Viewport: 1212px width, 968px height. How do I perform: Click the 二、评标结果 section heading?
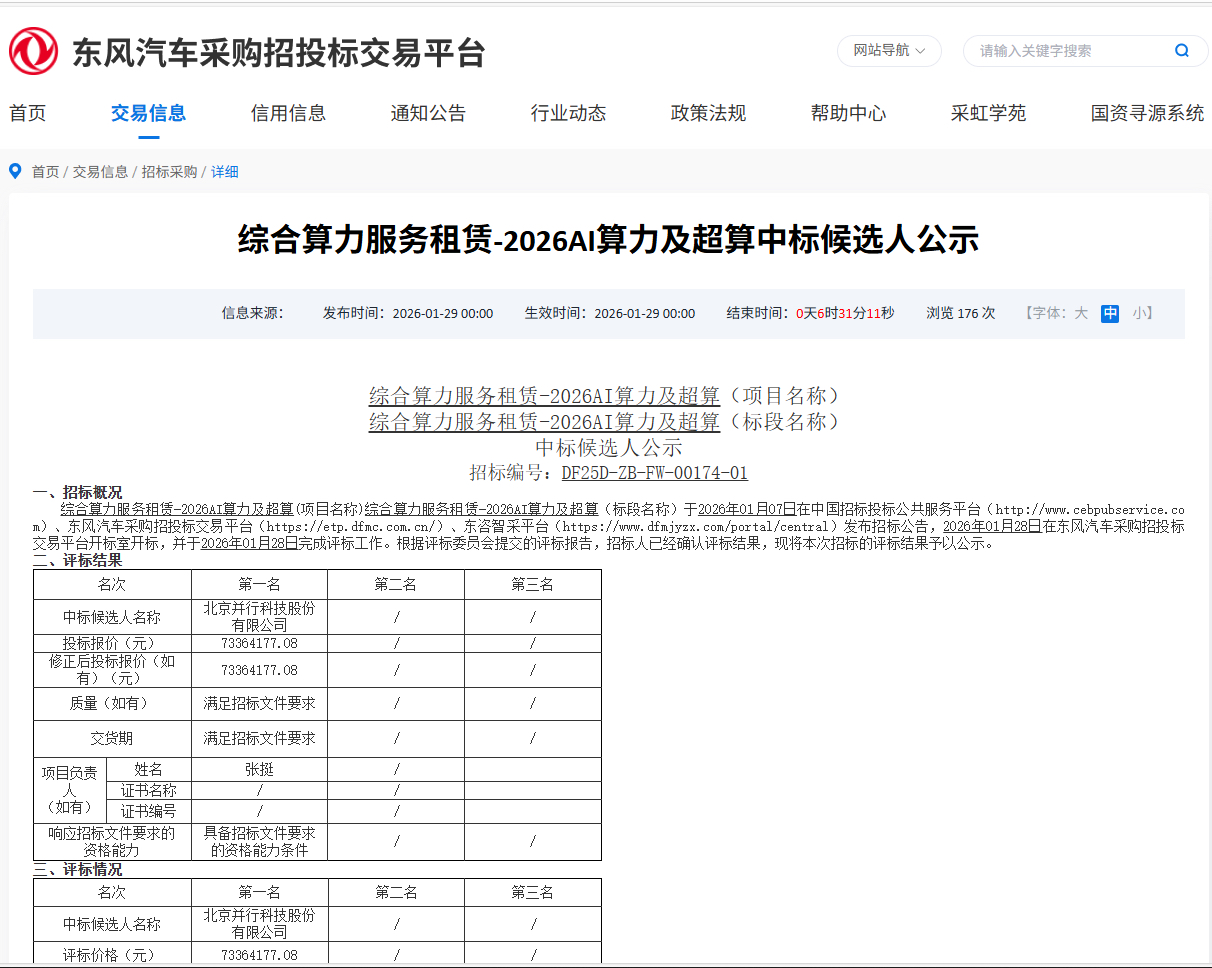coord(78,560)
